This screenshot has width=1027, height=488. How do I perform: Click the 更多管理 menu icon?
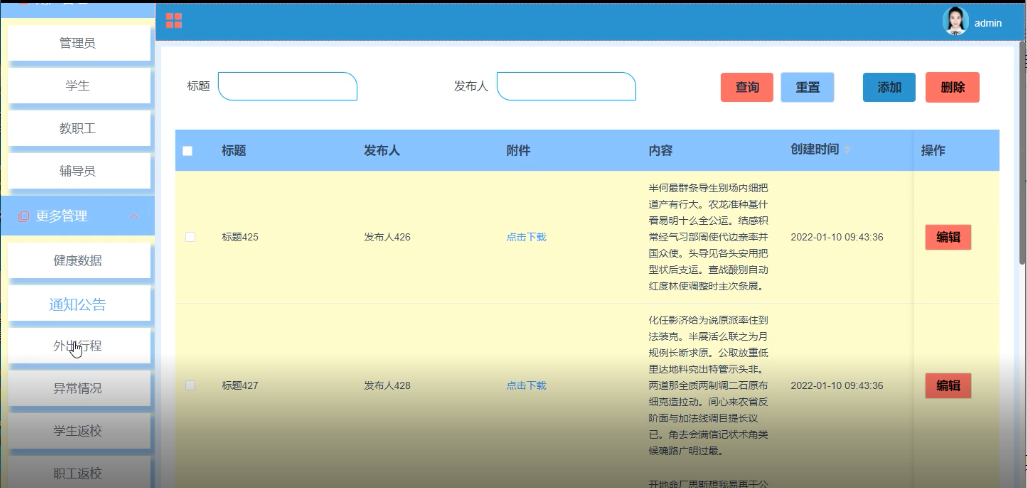[x=23, y=216]
